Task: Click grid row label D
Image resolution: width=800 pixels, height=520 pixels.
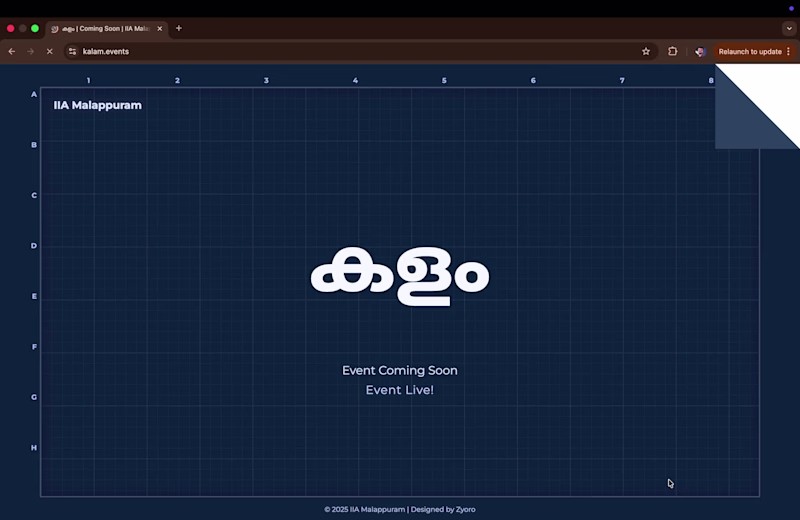Action: (x=34, y=245)
